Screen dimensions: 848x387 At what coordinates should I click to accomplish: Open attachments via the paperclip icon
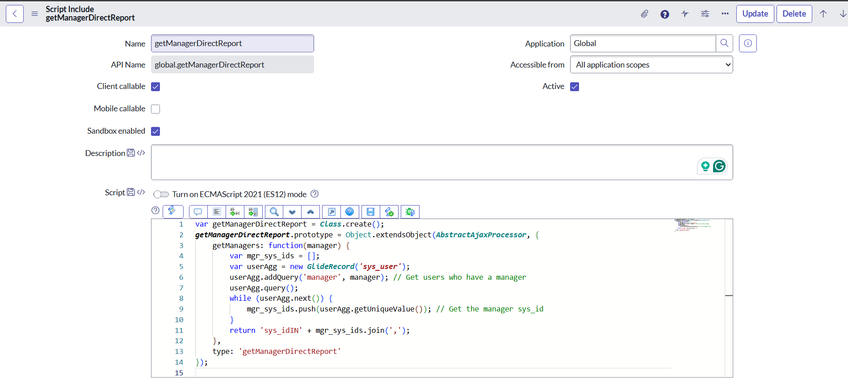[x=645, y=14]
